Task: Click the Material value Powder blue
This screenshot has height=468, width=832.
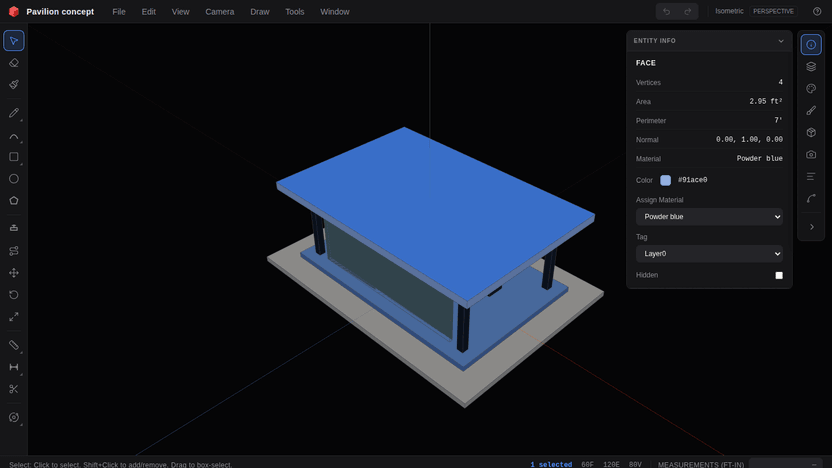Action: (759, 159)
